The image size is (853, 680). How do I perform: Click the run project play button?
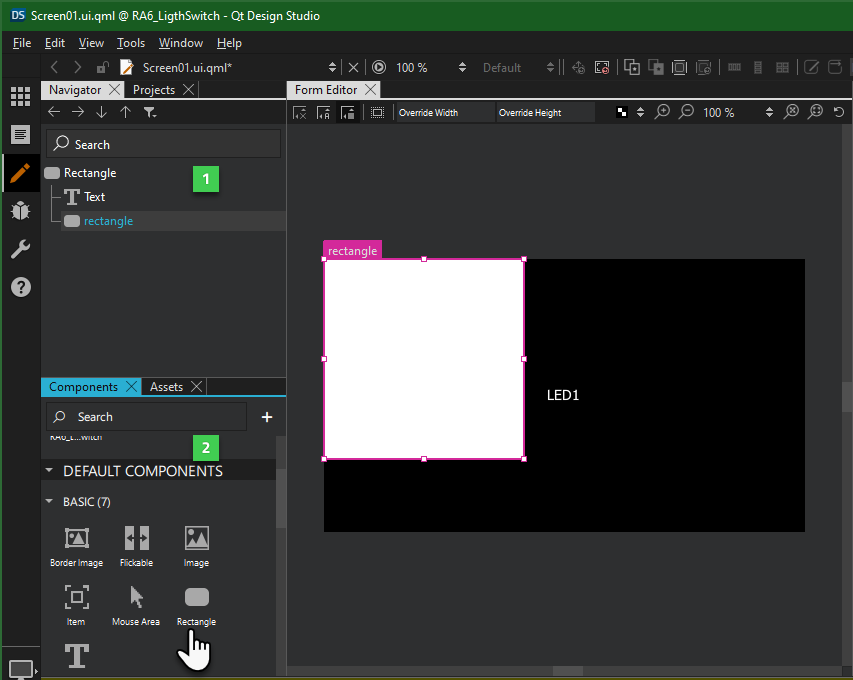pos(379,68)
